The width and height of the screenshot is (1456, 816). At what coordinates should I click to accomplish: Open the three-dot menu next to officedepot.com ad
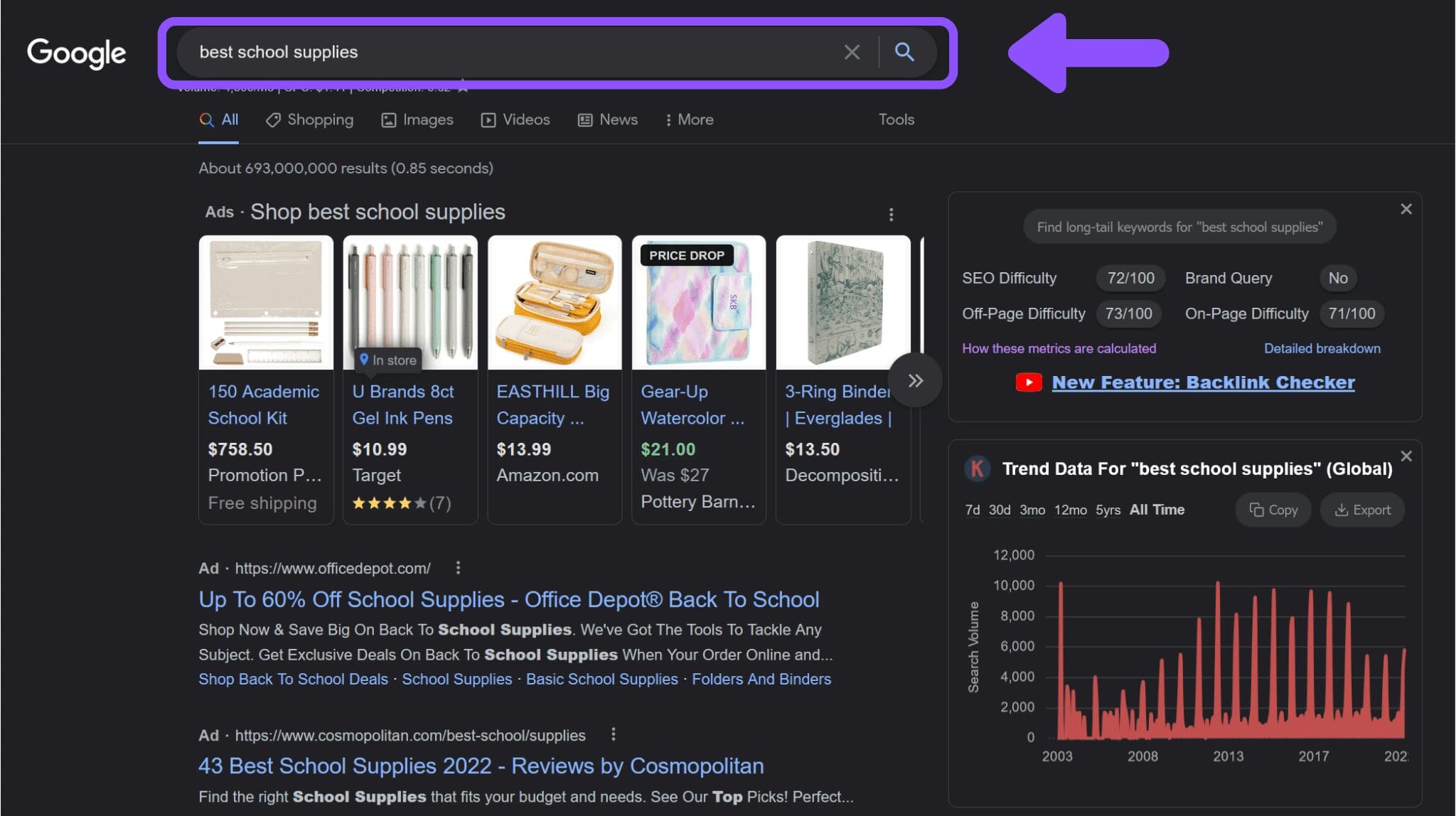point(458,567)
